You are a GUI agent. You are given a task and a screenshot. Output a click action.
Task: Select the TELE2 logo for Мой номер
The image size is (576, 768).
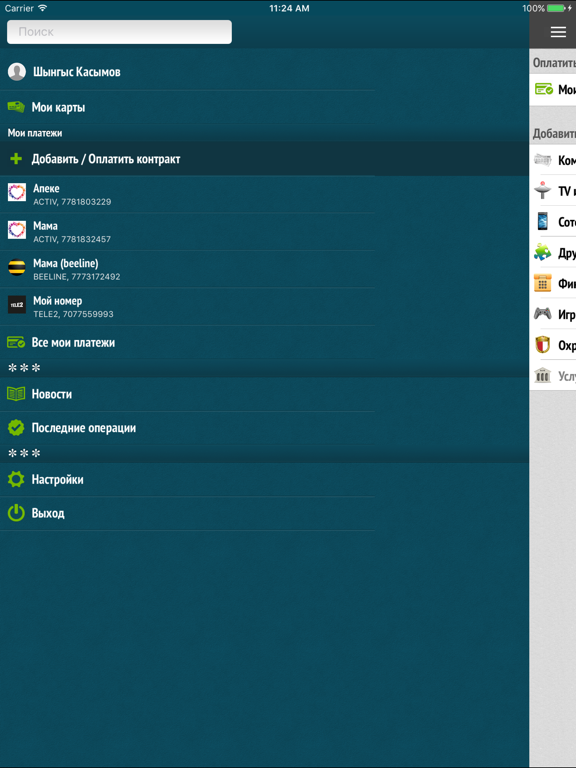[x=17, y=305]
